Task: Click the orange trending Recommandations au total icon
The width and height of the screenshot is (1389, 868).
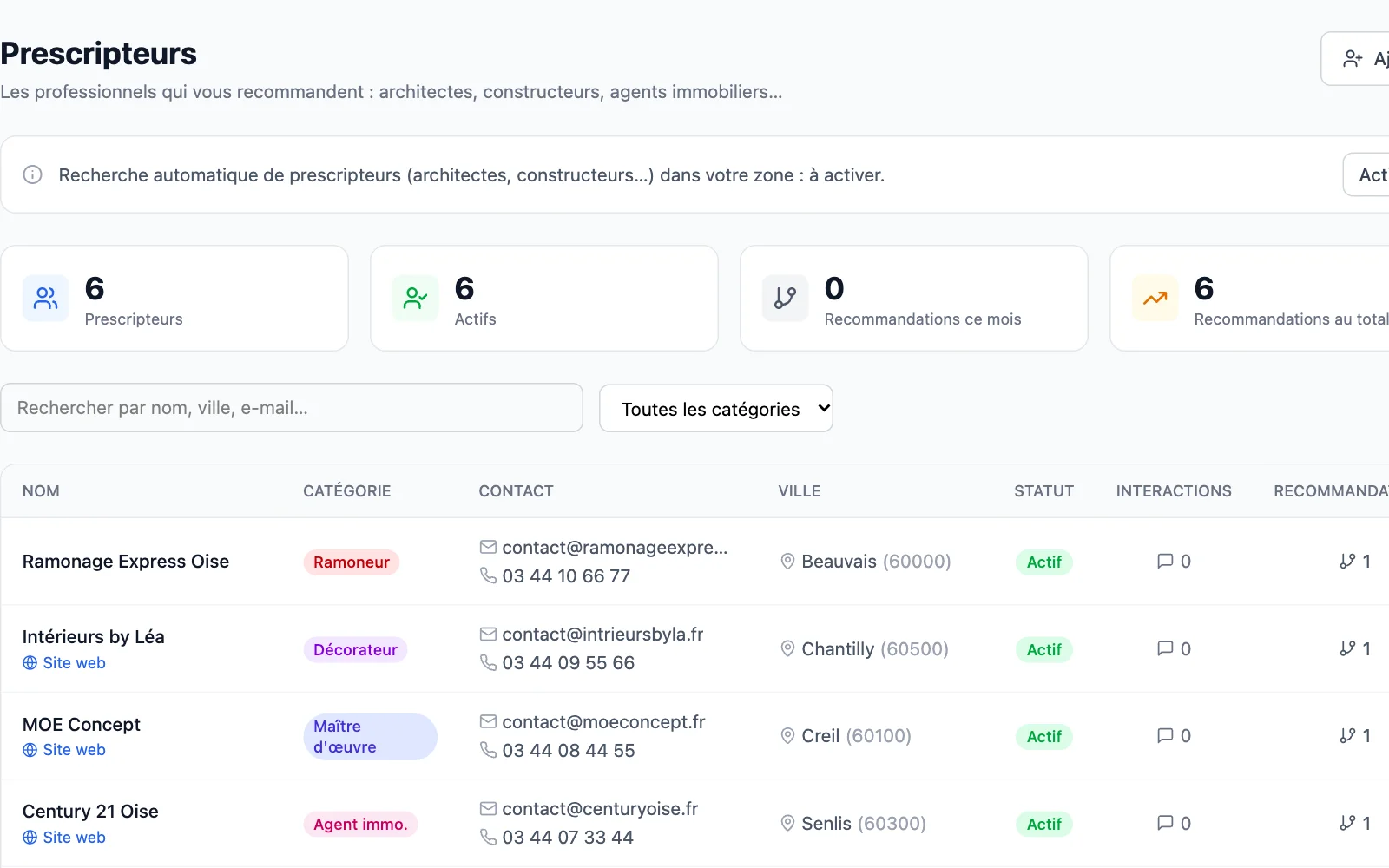Action: (x=1155, y=299)
